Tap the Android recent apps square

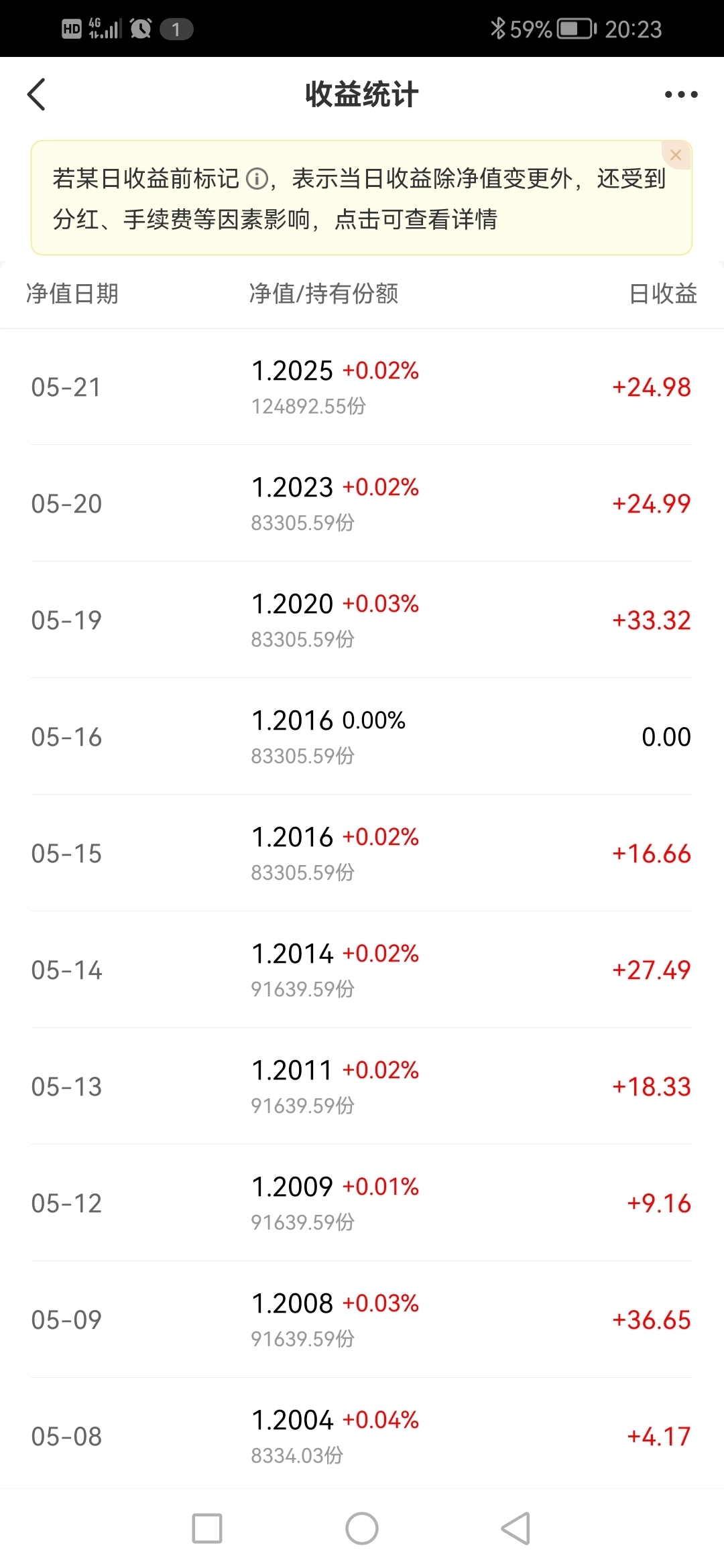[x=207, y=1528]
